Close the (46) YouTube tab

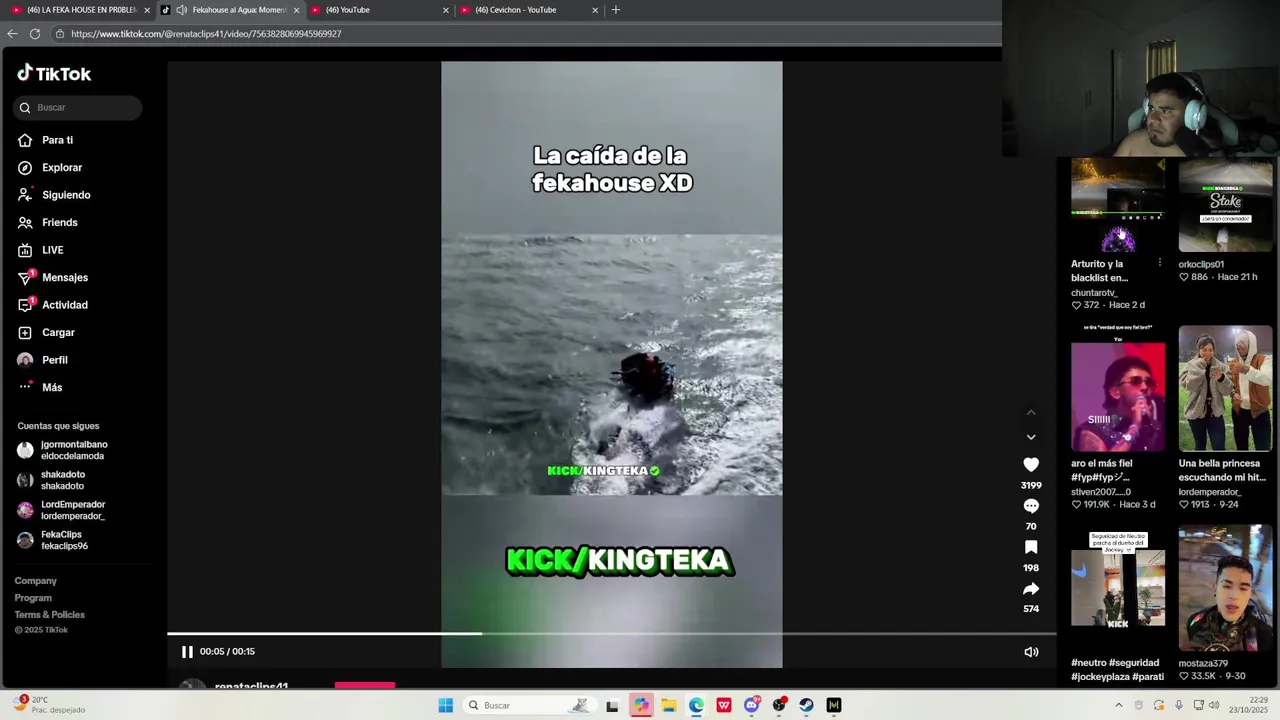446,10
